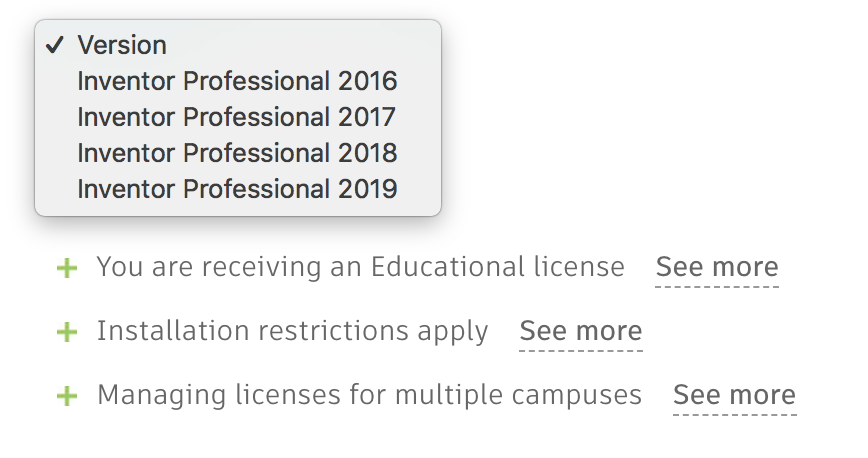Select Inventor Professional 2017 option
This screenshot has width=868, height=458.
pyautogui.click(x=237, y=117)
